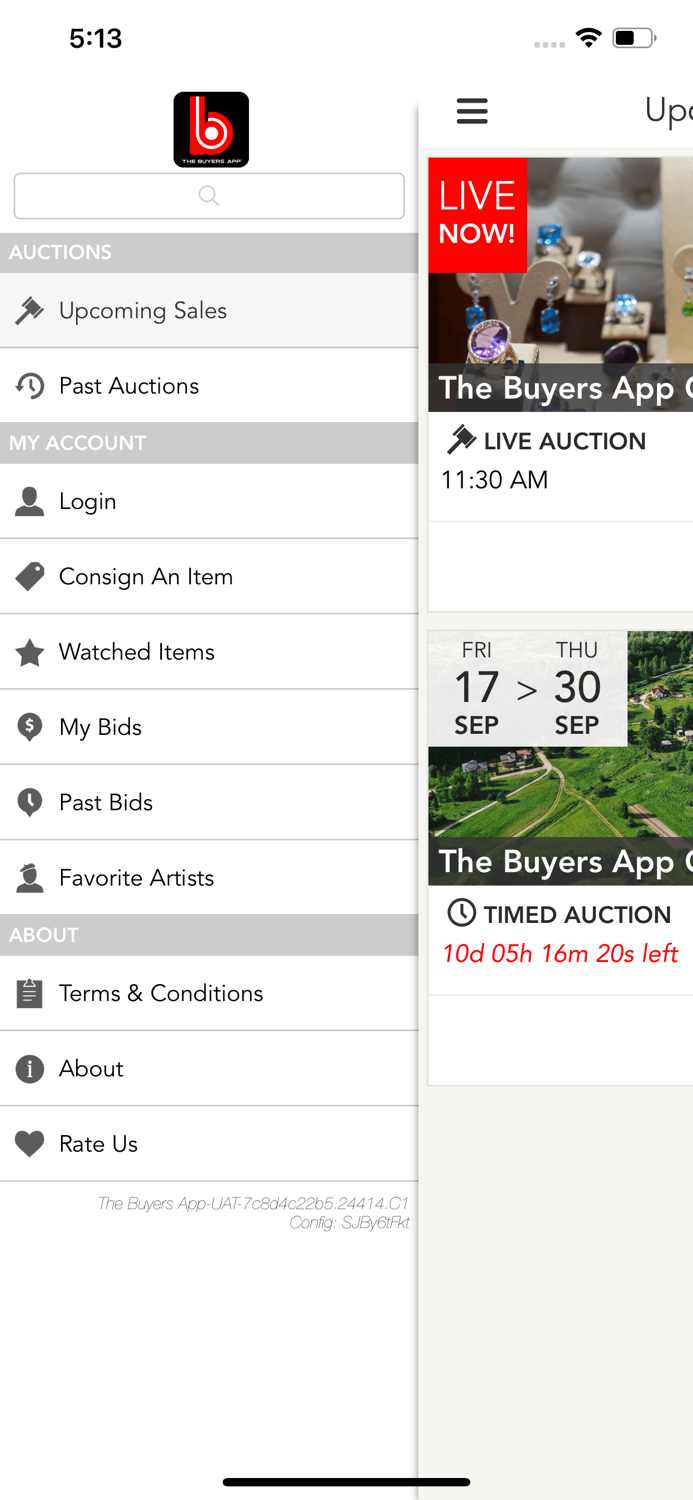The width and height of the screenshot is (693, 1500).
Task: Click the tag icon for Consign An Item
Action: coord(30,576)
